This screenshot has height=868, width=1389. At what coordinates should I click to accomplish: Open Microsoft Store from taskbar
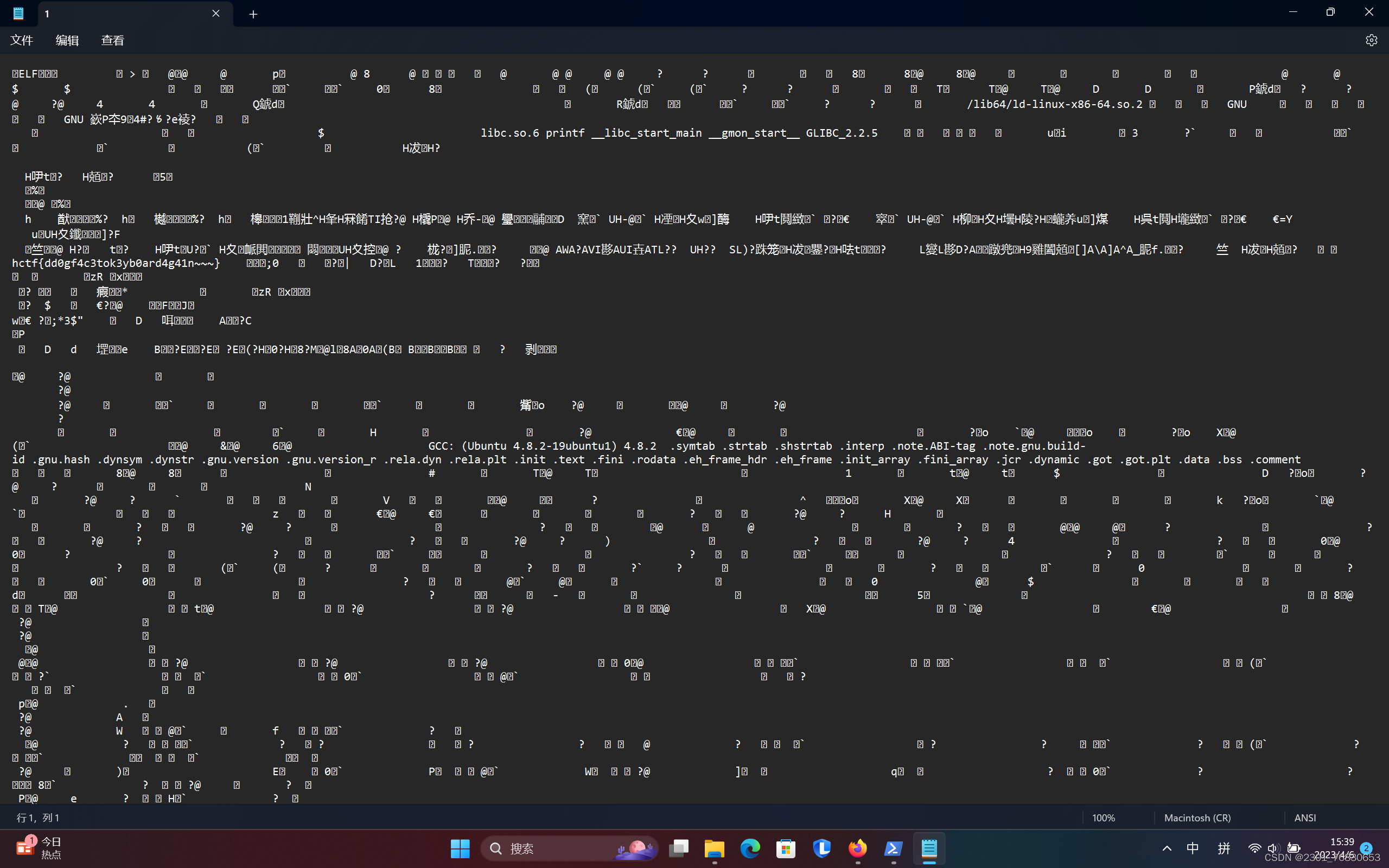(x=786, y=848)
